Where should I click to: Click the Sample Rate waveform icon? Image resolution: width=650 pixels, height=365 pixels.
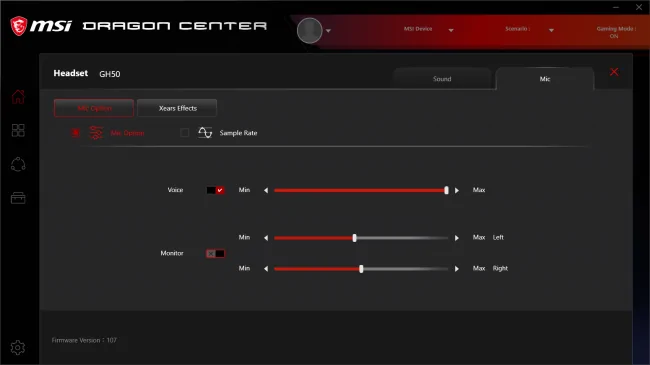205,133
